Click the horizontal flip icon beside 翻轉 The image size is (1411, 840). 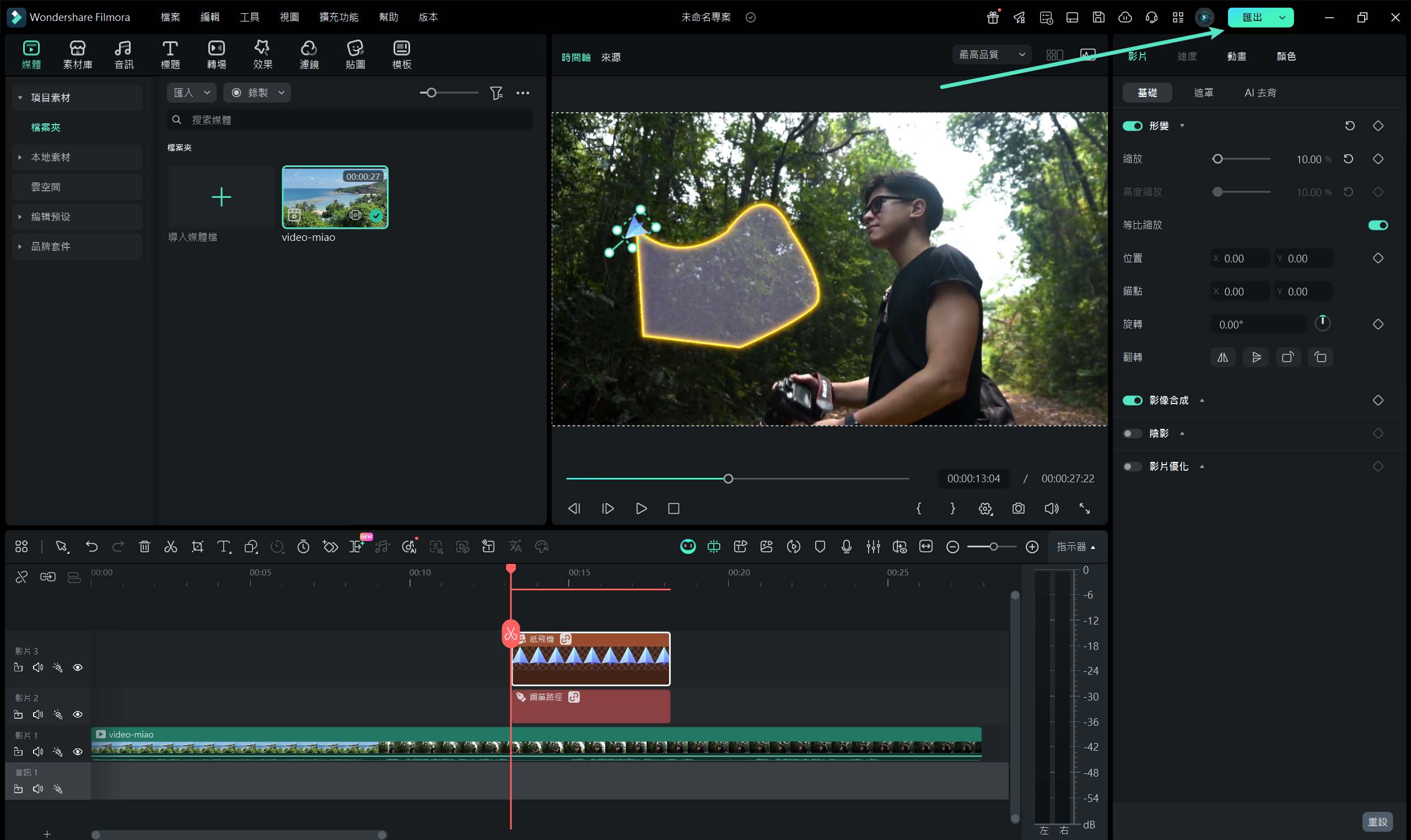click(1222, 357)
